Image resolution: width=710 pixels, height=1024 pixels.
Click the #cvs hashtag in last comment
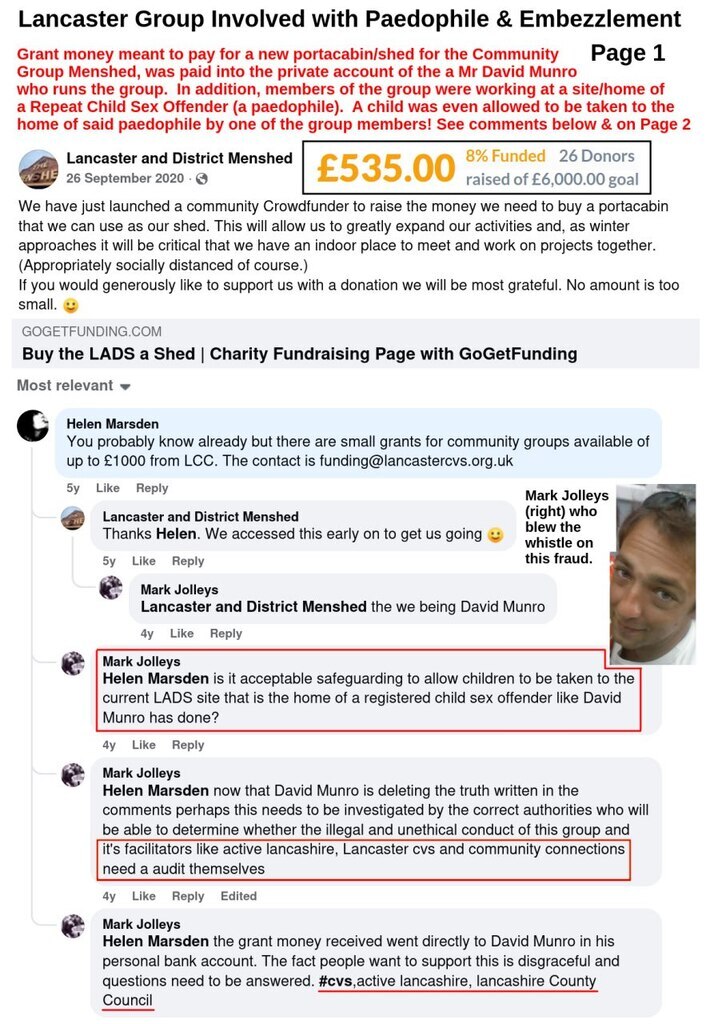click(335, 981)
